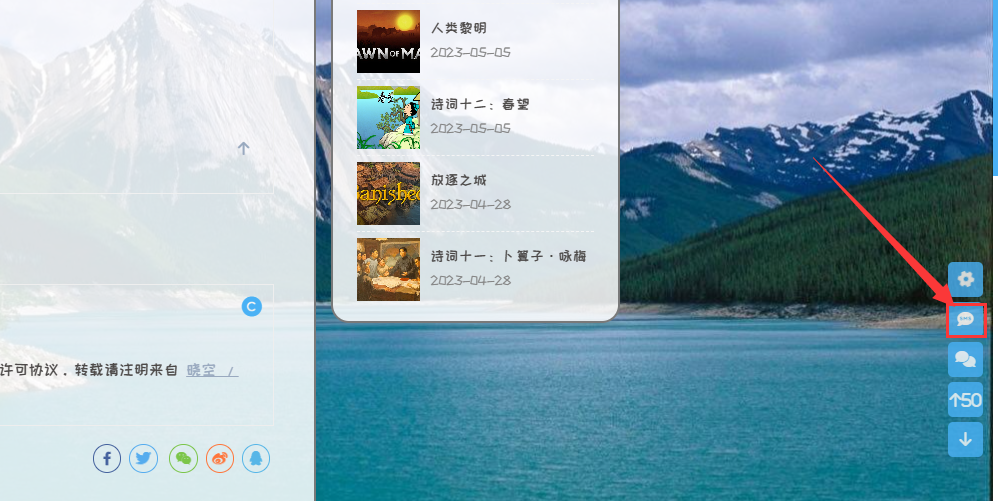Click the blue circular C copyright icon
This screenshot has height=501, width=998.
click(x=252, y=307)
